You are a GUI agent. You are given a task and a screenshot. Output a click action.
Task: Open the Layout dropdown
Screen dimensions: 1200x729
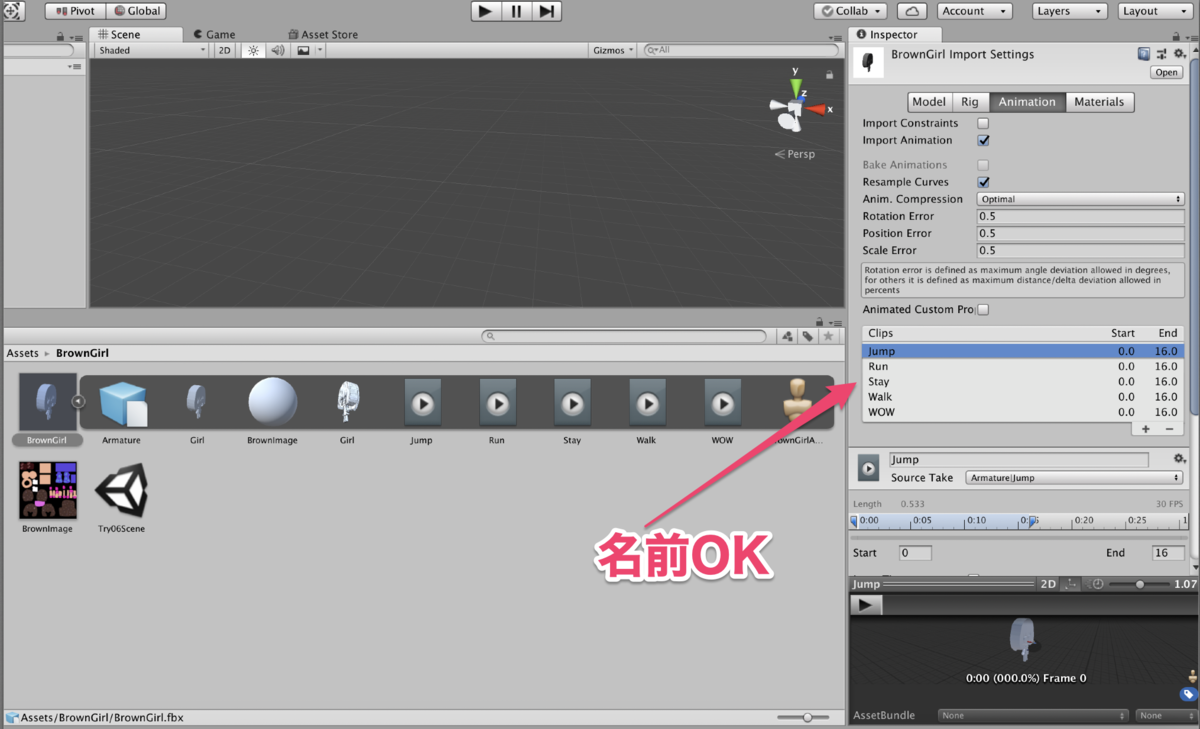[1154, 11]
